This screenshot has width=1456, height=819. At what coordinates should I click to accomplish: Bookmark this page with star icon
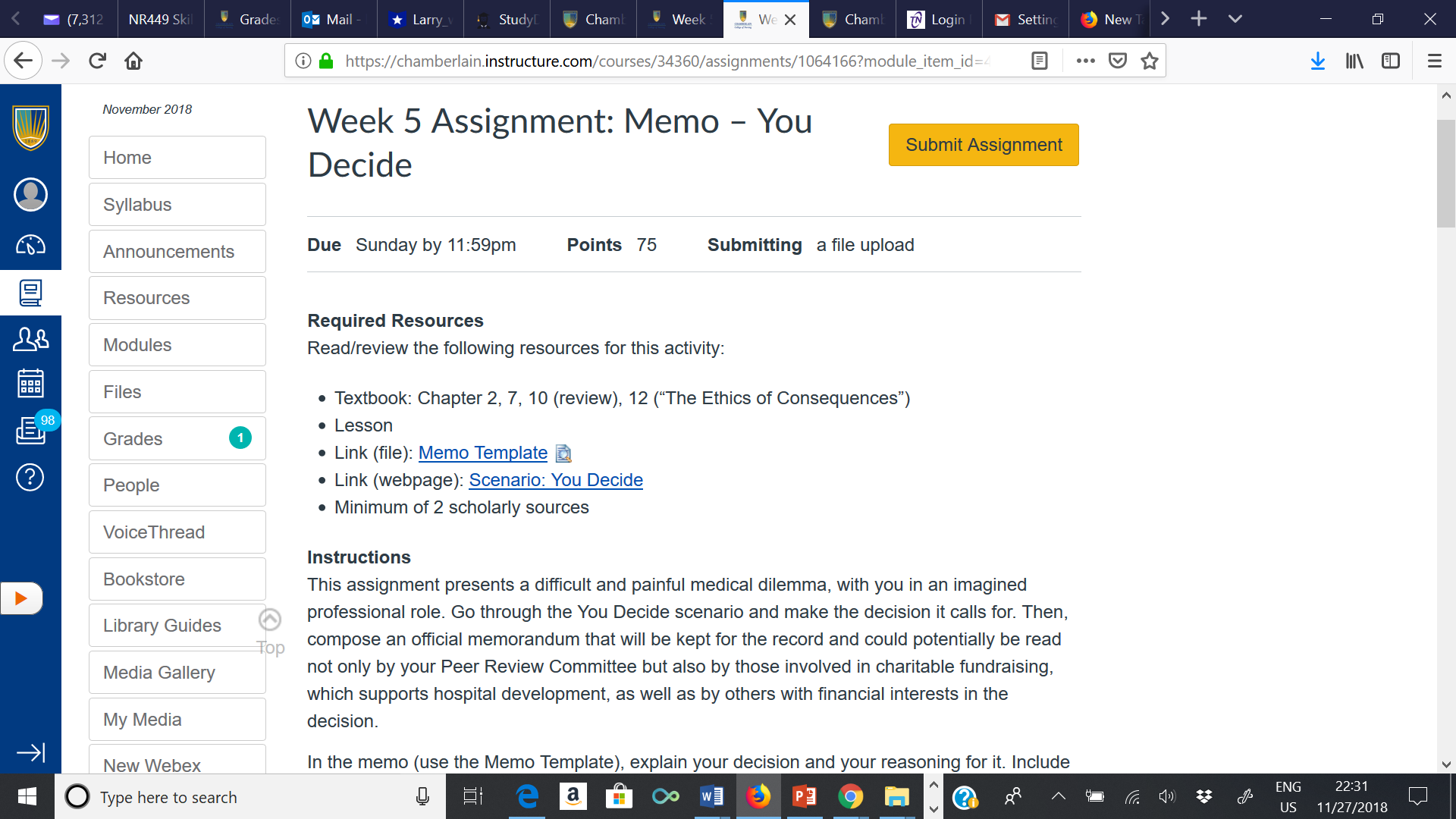(x=1150, y=61)
